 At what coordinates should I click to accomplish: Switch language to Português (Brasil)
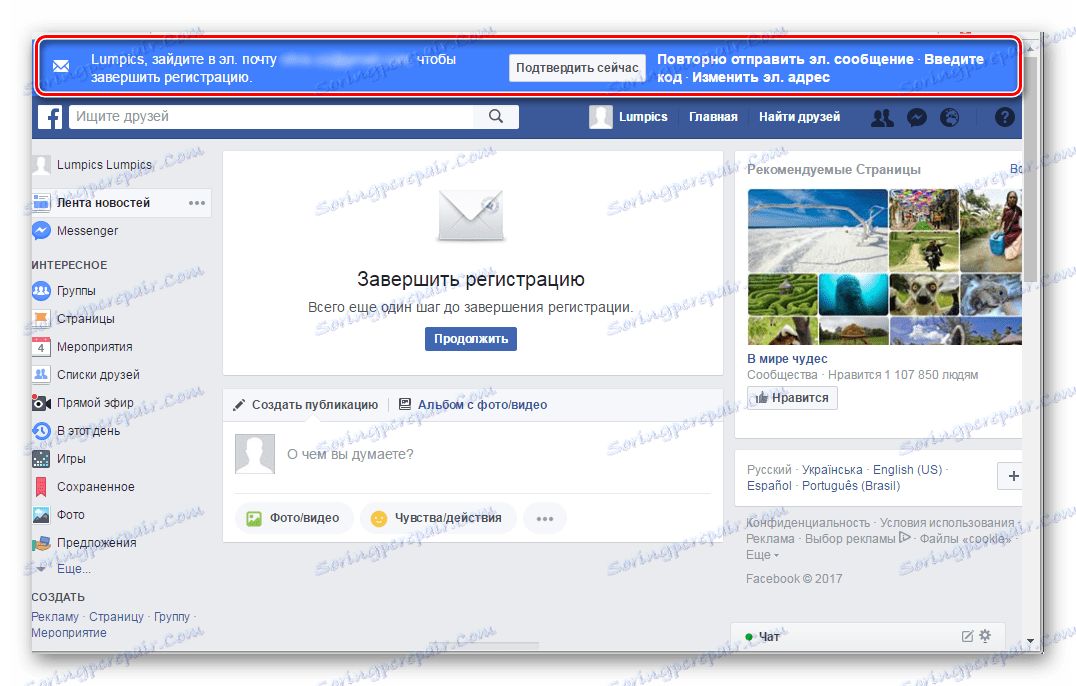click(851, 486)
